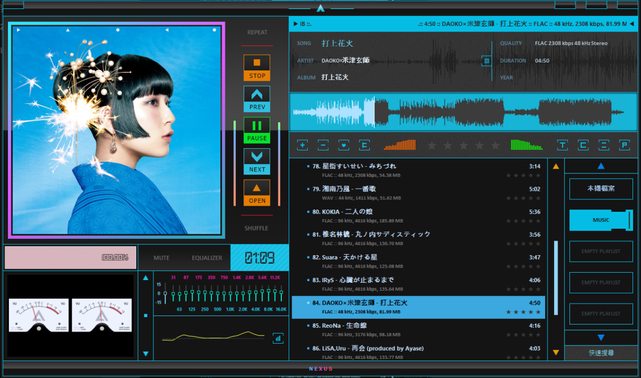Pause playback with the green PAUSE button
The image size is (641, 378).
point(257,130)
